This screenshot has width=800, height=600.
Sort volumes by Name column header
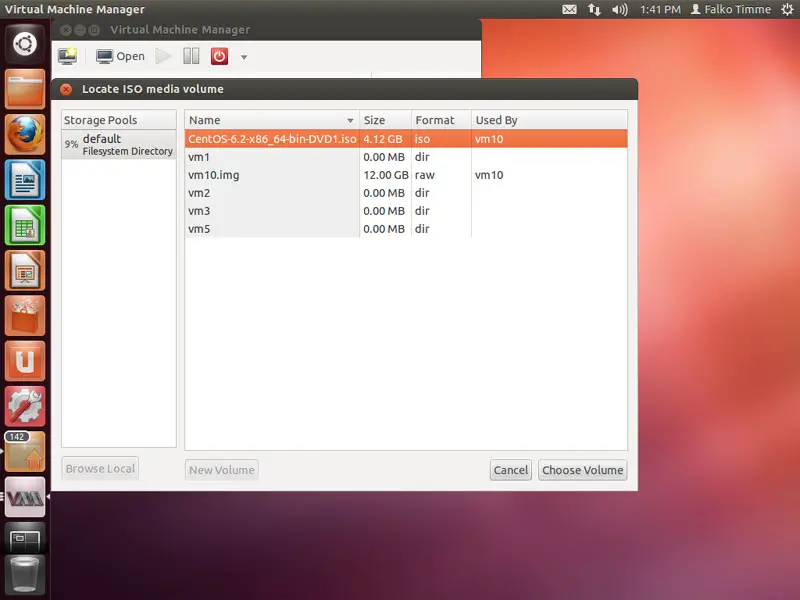[x=272, y=120]
